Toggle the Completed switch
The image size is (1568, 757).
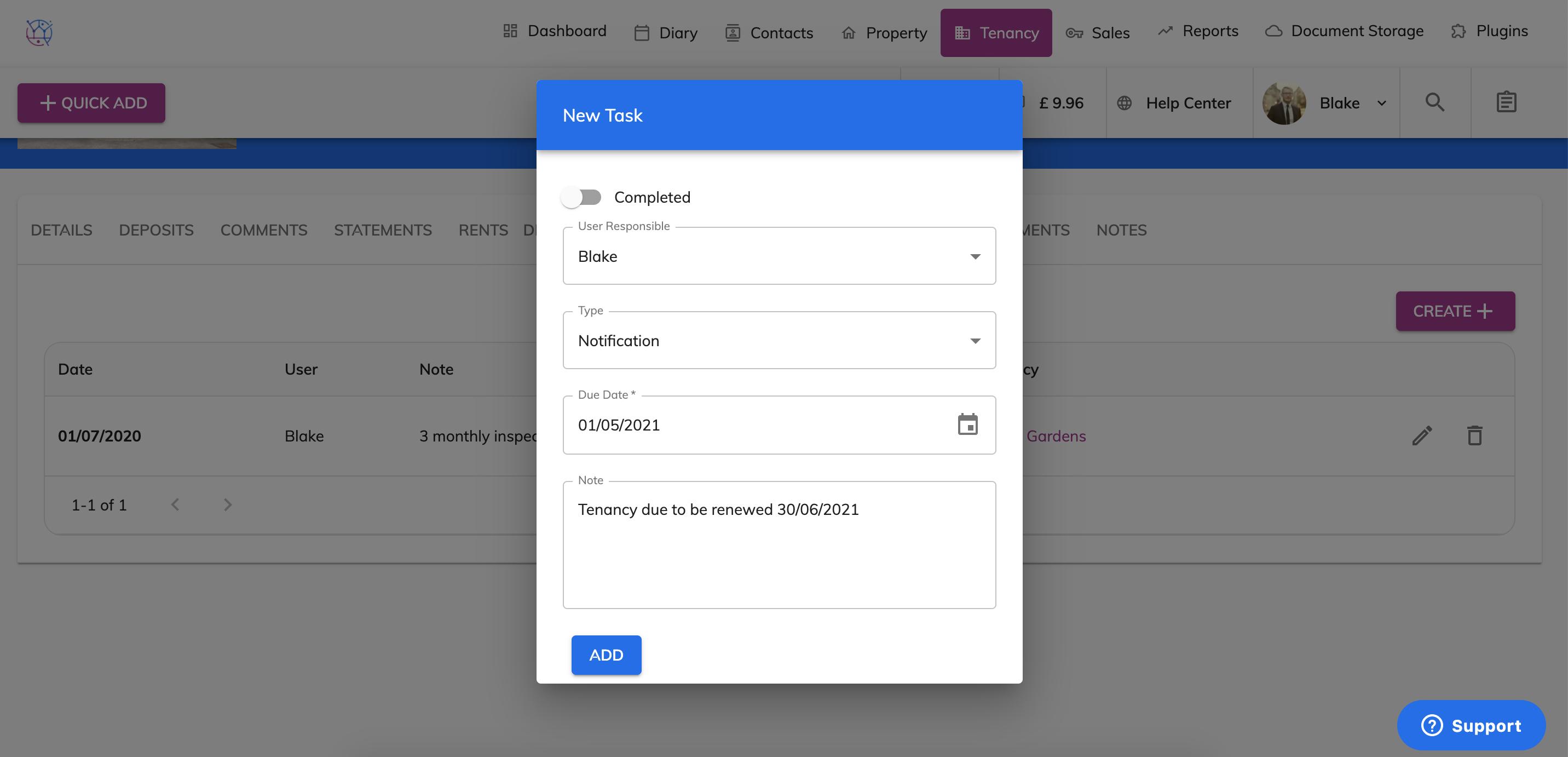pos(581,197)
